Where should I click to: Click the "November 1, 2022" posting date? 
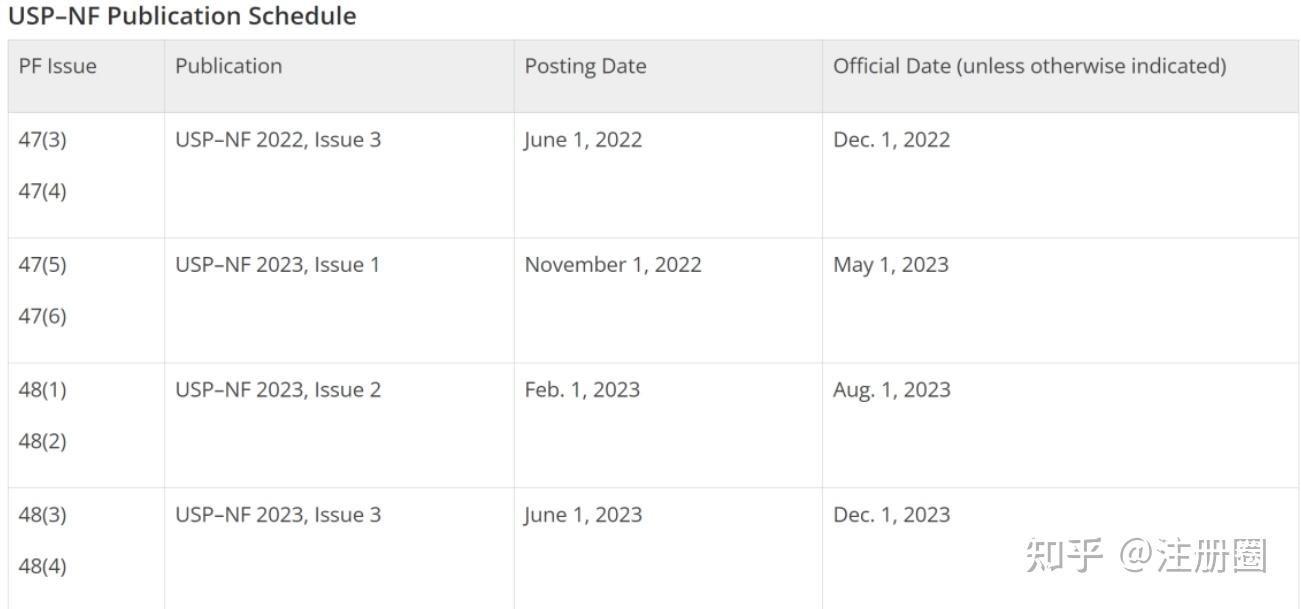[x=613, y=265]
